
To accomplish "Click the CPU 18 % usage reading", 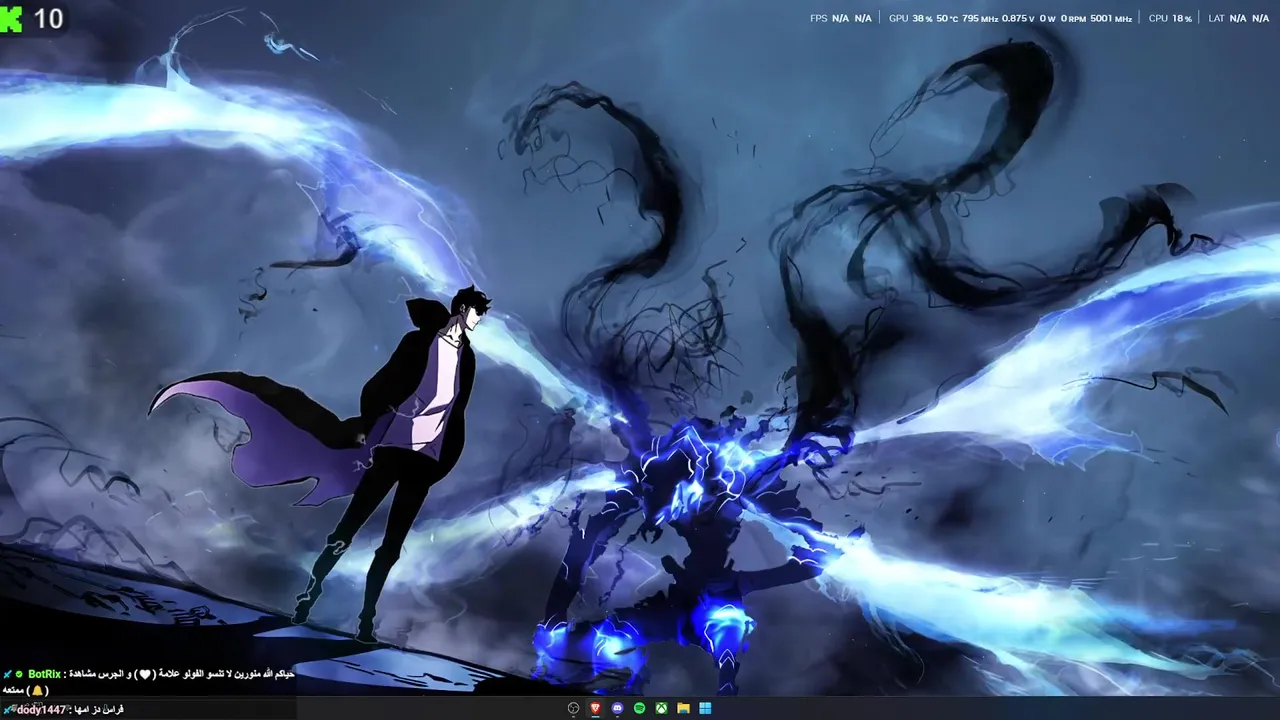I will (x=1182, y=18).
